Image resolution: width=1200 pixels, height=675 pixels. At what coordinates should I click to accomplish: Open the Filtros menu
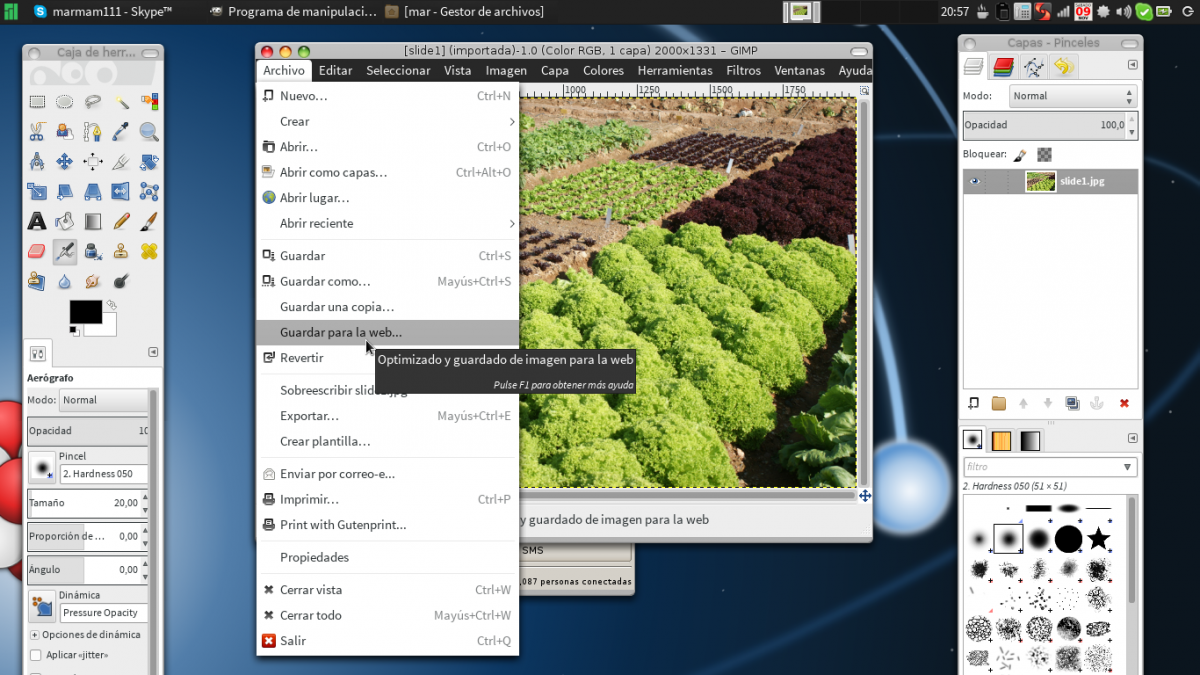click(743, 70)
